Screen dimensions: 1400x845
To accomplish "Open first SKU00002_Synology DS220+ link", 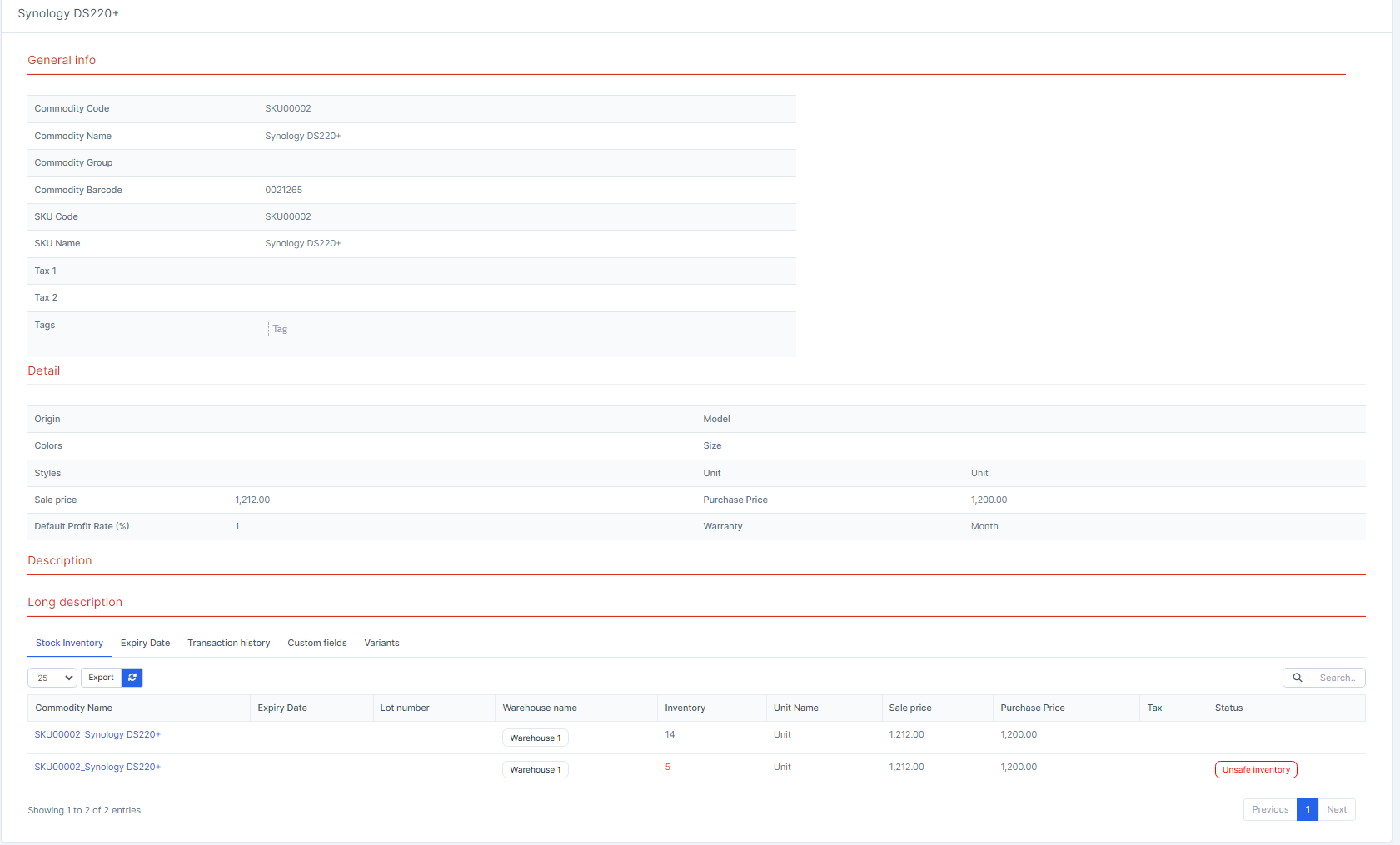I will point(97,734).
